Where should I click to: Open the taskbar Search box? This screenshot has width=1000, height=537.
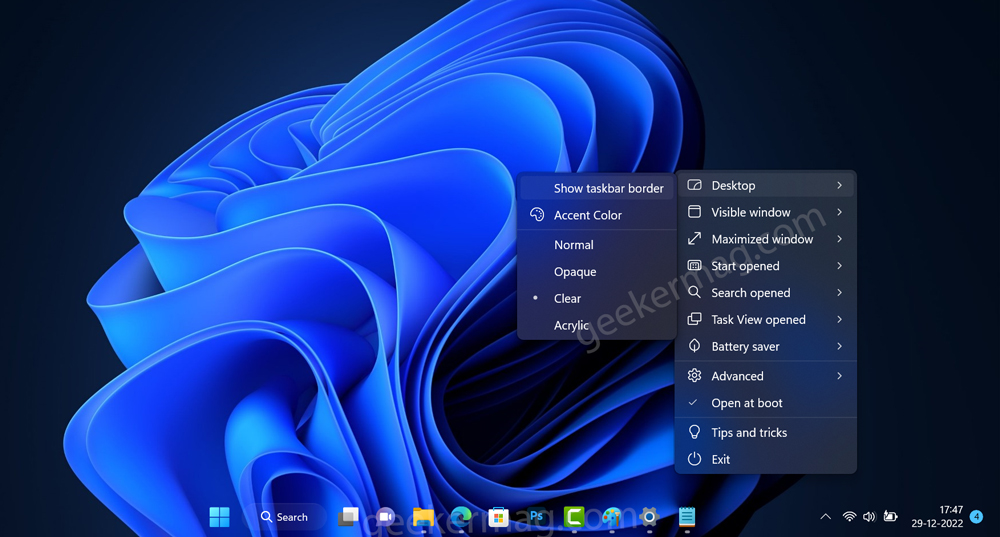click(x=288, y=517)
